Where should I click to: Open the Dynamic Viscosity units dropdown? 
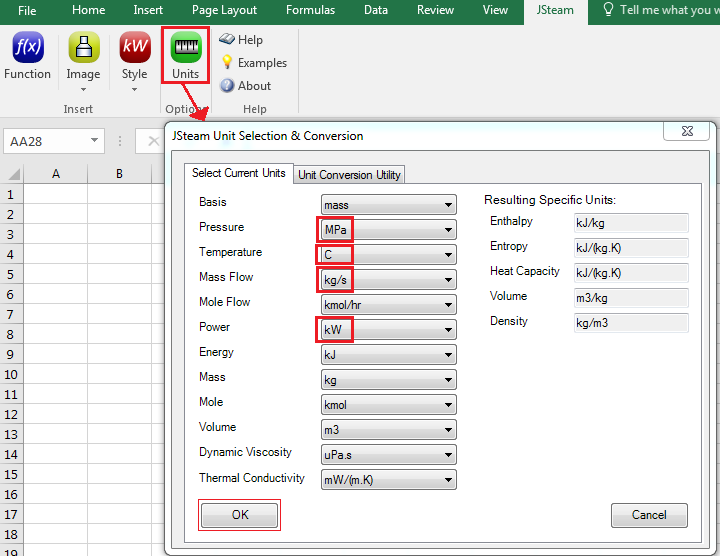[x=388, y=455]
